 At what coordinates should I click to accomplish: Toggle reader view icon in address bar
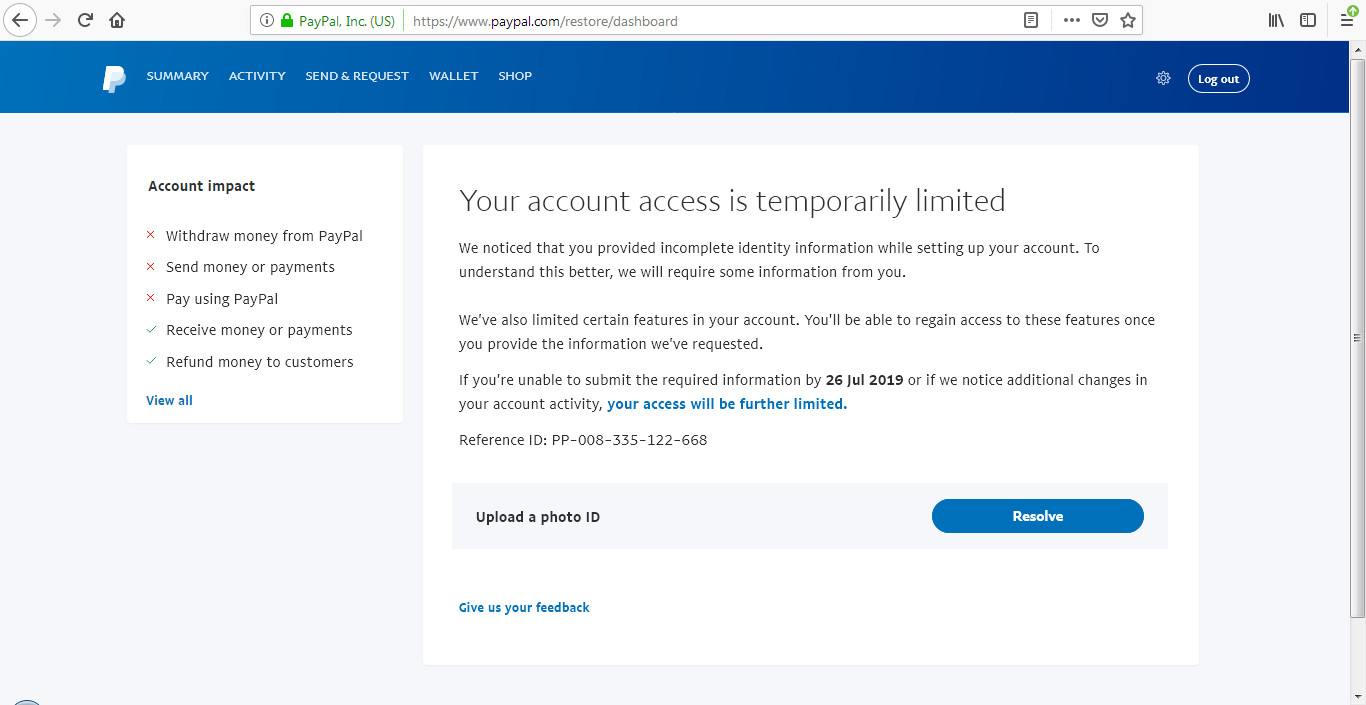tap(1032, 20)
